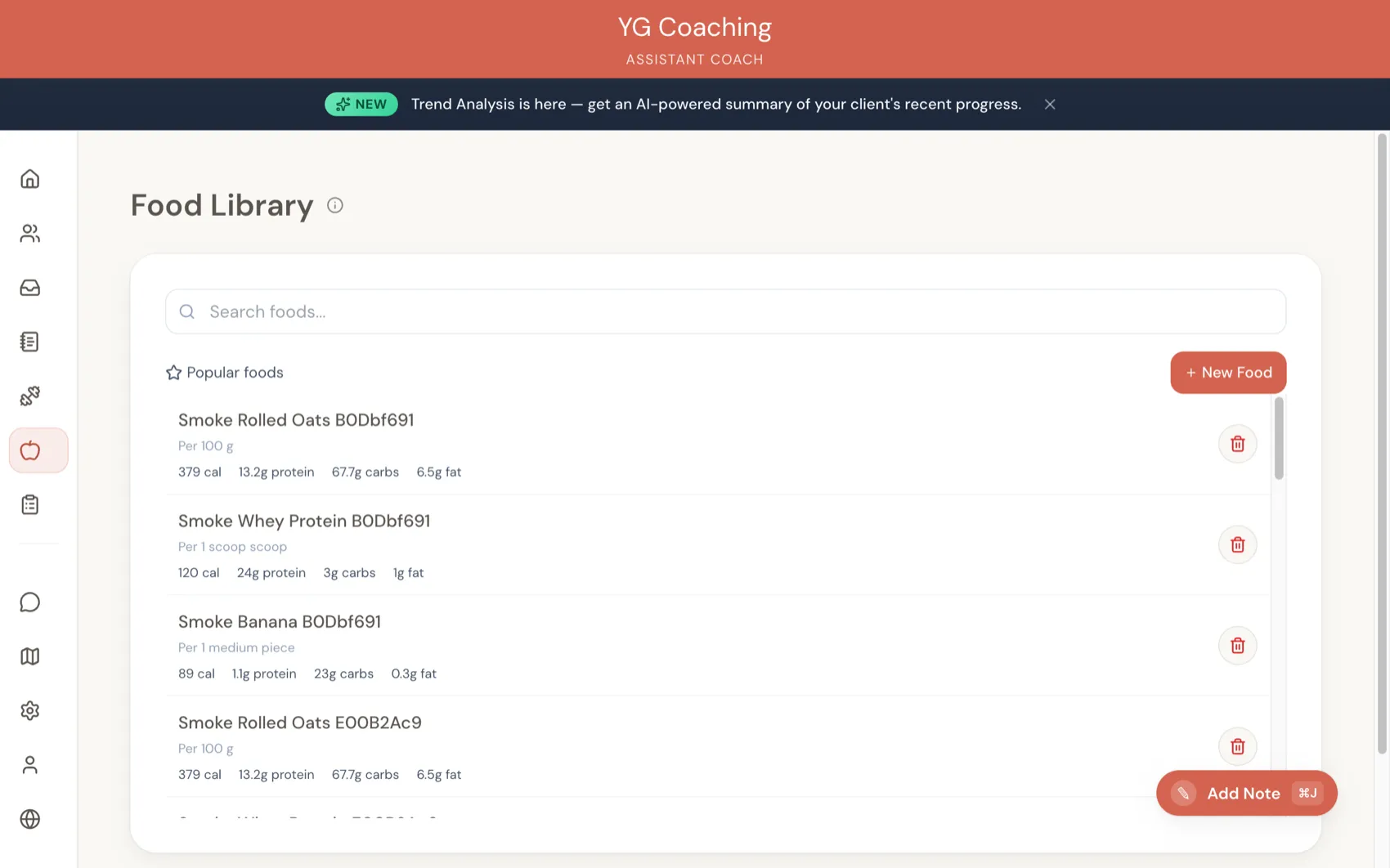Click '89 cal' on Banana row
The height and width of the screenshot is (868, 1390).
[196, 673]
